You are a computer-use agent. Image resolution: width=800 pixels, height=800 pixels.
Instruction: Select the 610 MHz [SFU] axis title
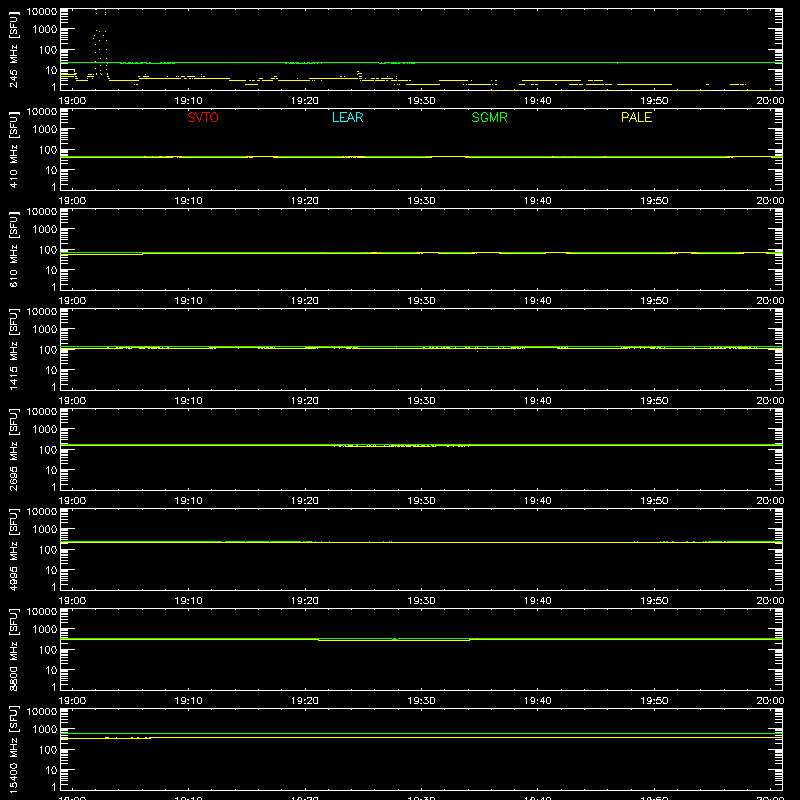point(13,249)
